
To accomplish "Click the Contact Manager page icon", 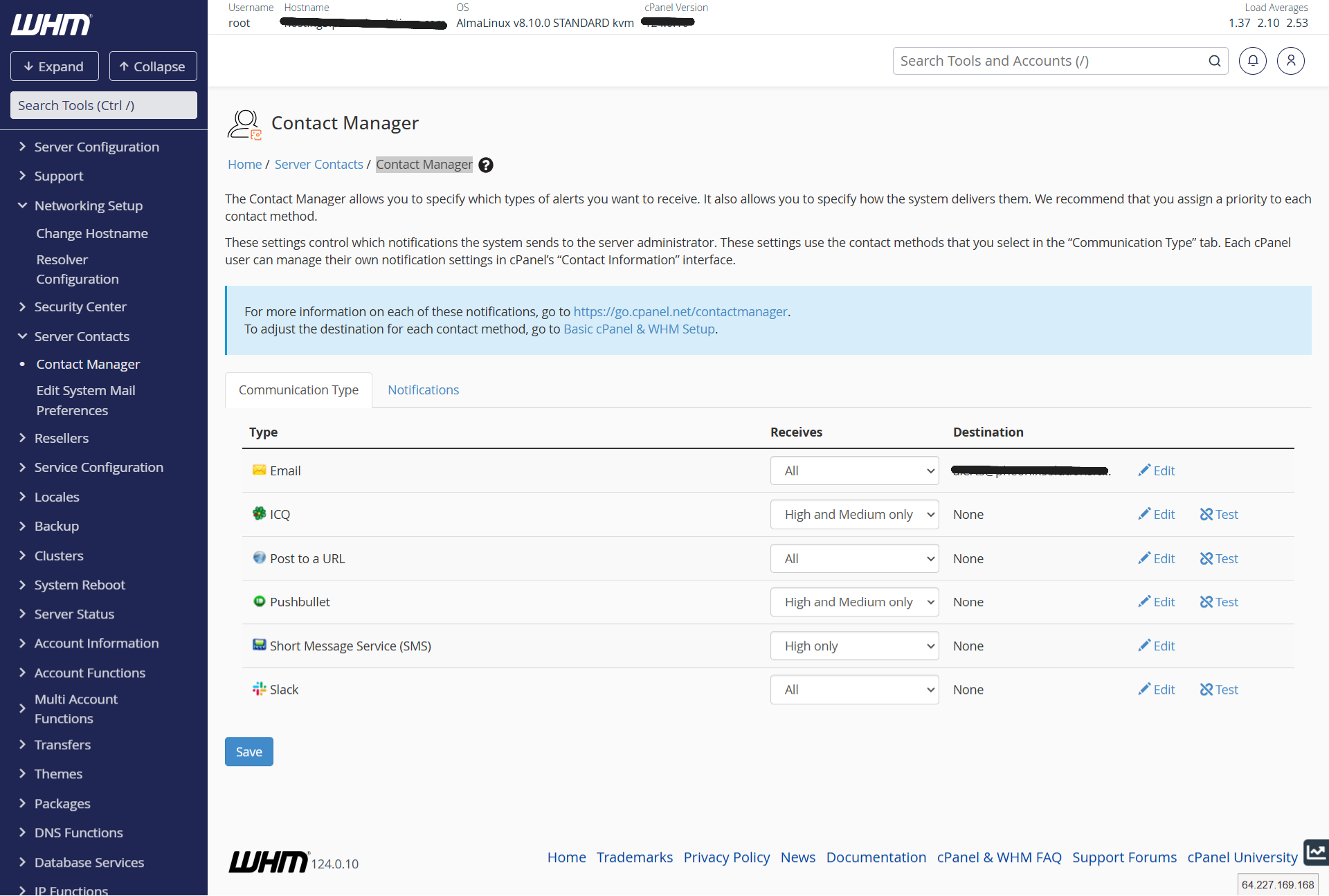I will pos(244,125).
